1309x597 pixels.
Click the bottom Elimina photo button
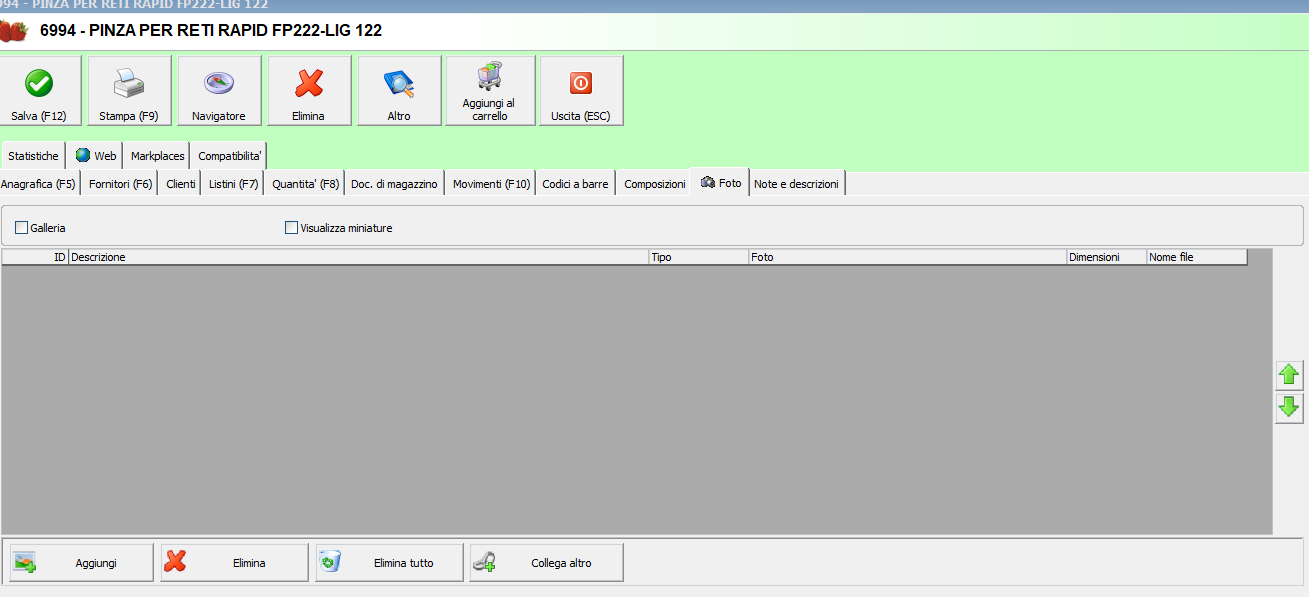click(x=234, y=563)
